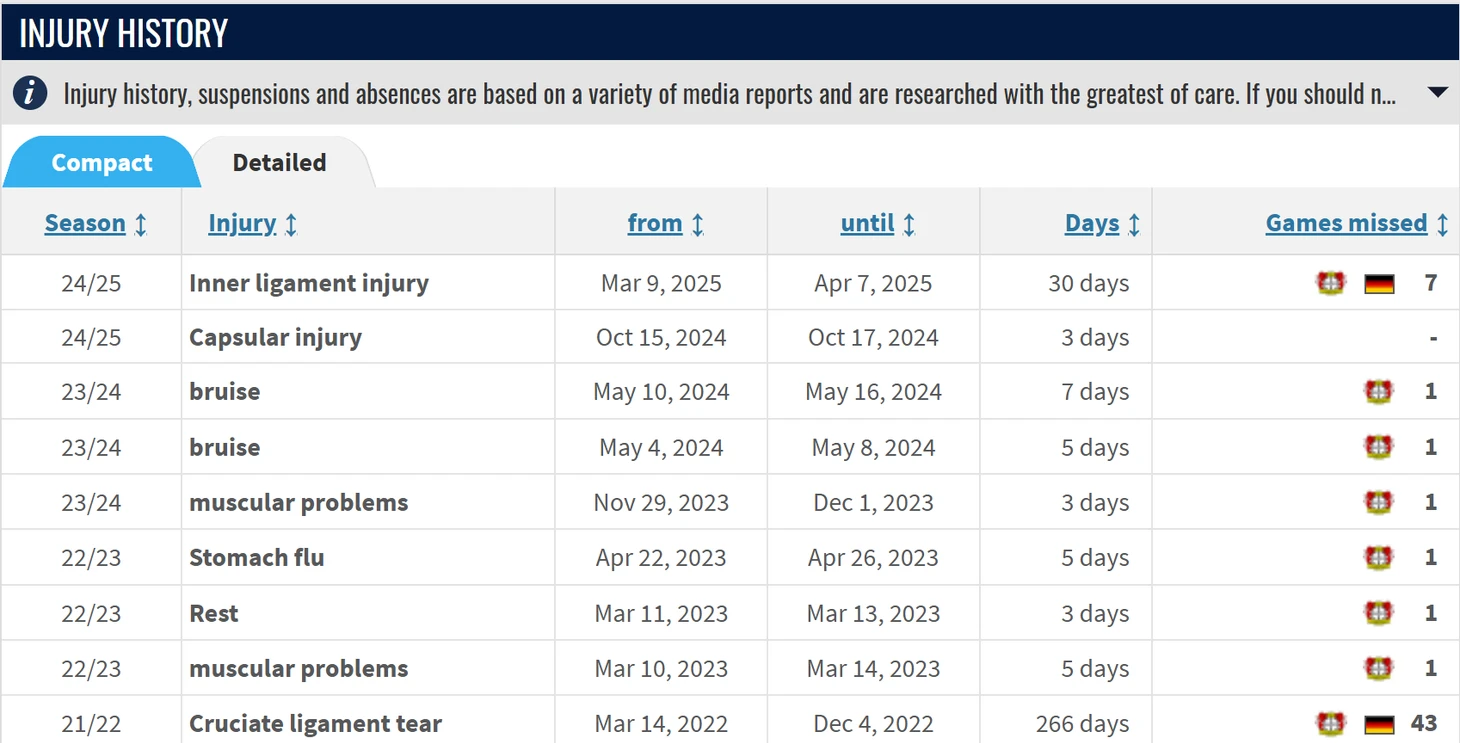Sort by the from date header
Screen dimensions: 1460x743
655,223
